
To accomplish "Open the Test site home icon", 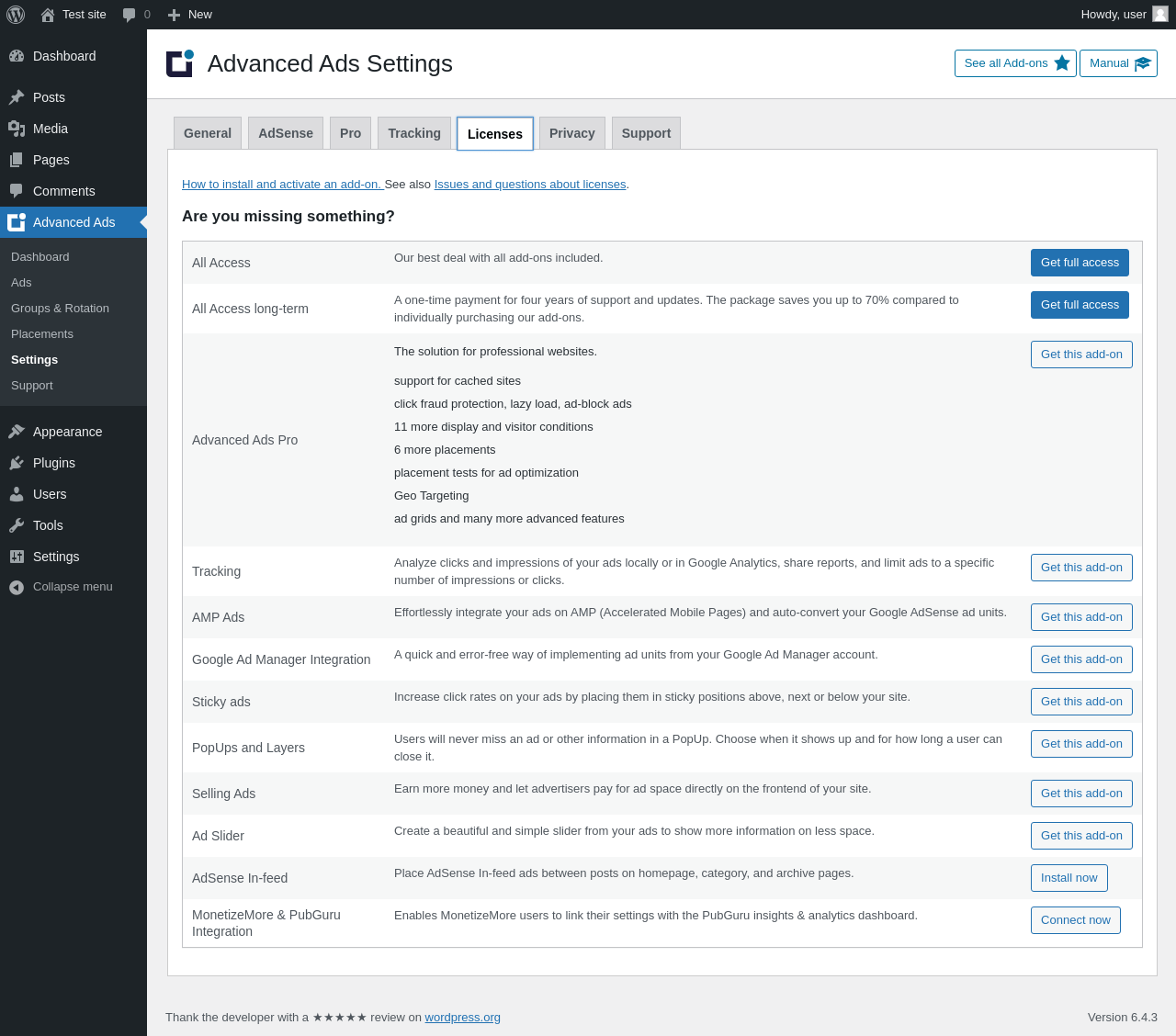I will click(48, 15).
